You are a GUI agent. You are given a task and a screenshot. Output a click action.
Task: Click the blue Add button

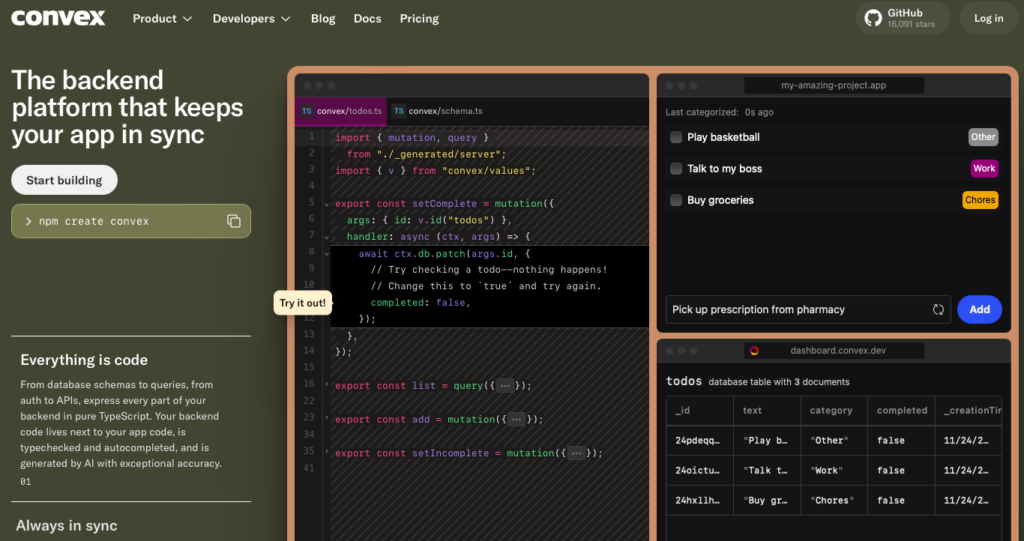(980, 310)
